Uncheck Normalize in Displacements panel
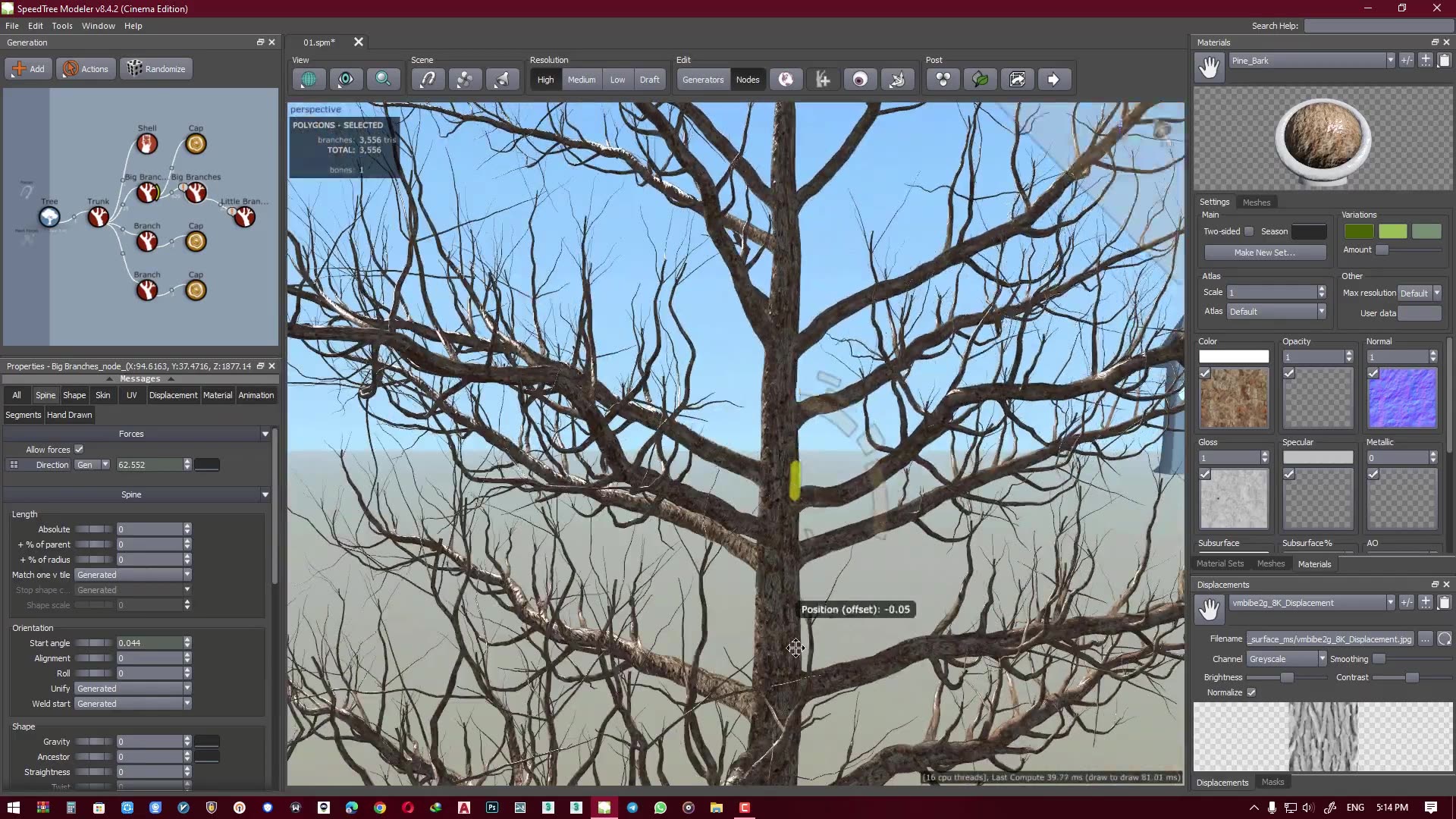Screen dimensions: 1456x819 1250,692
